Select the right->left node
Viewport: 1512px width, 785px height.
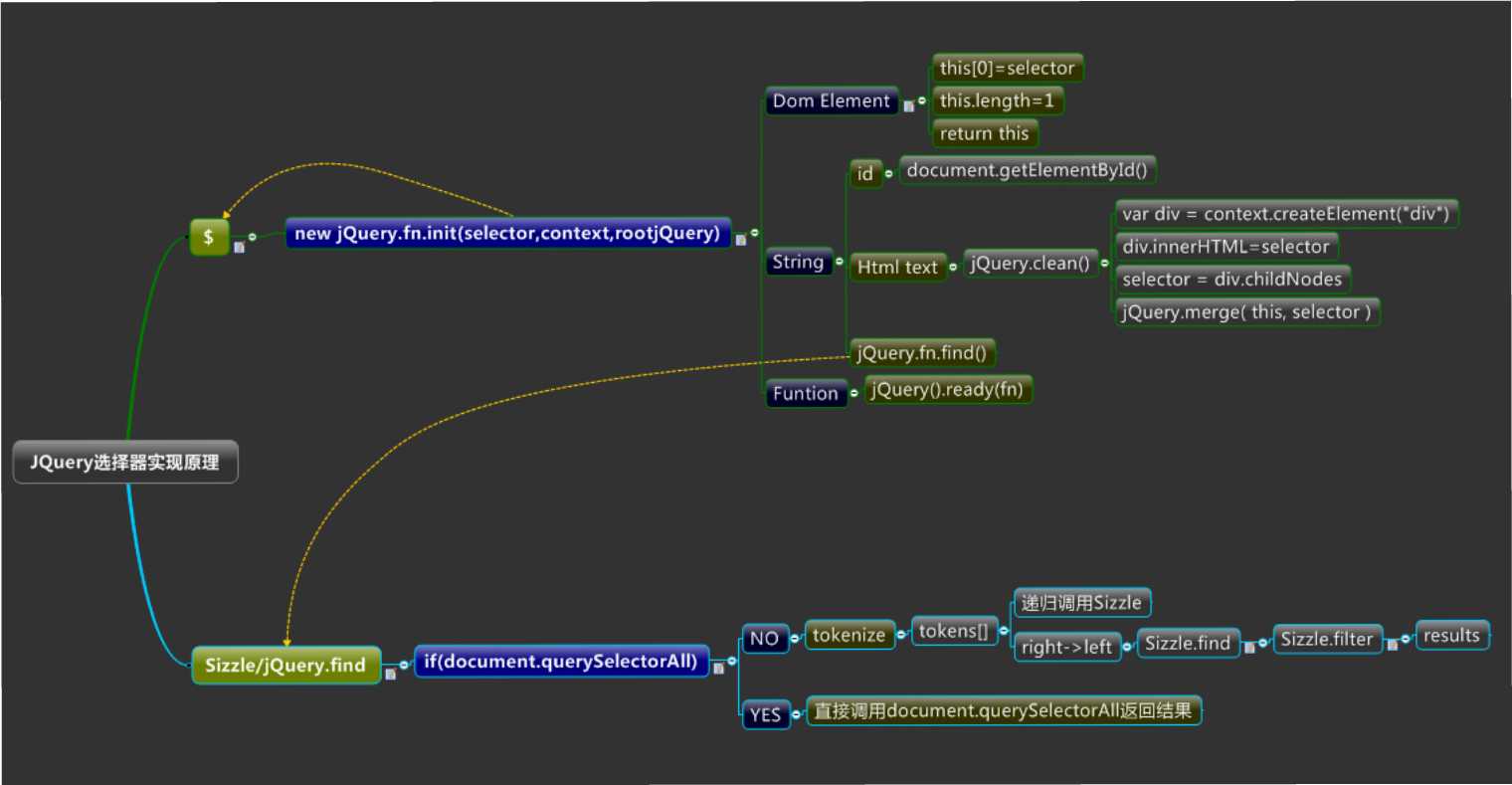1067,647
